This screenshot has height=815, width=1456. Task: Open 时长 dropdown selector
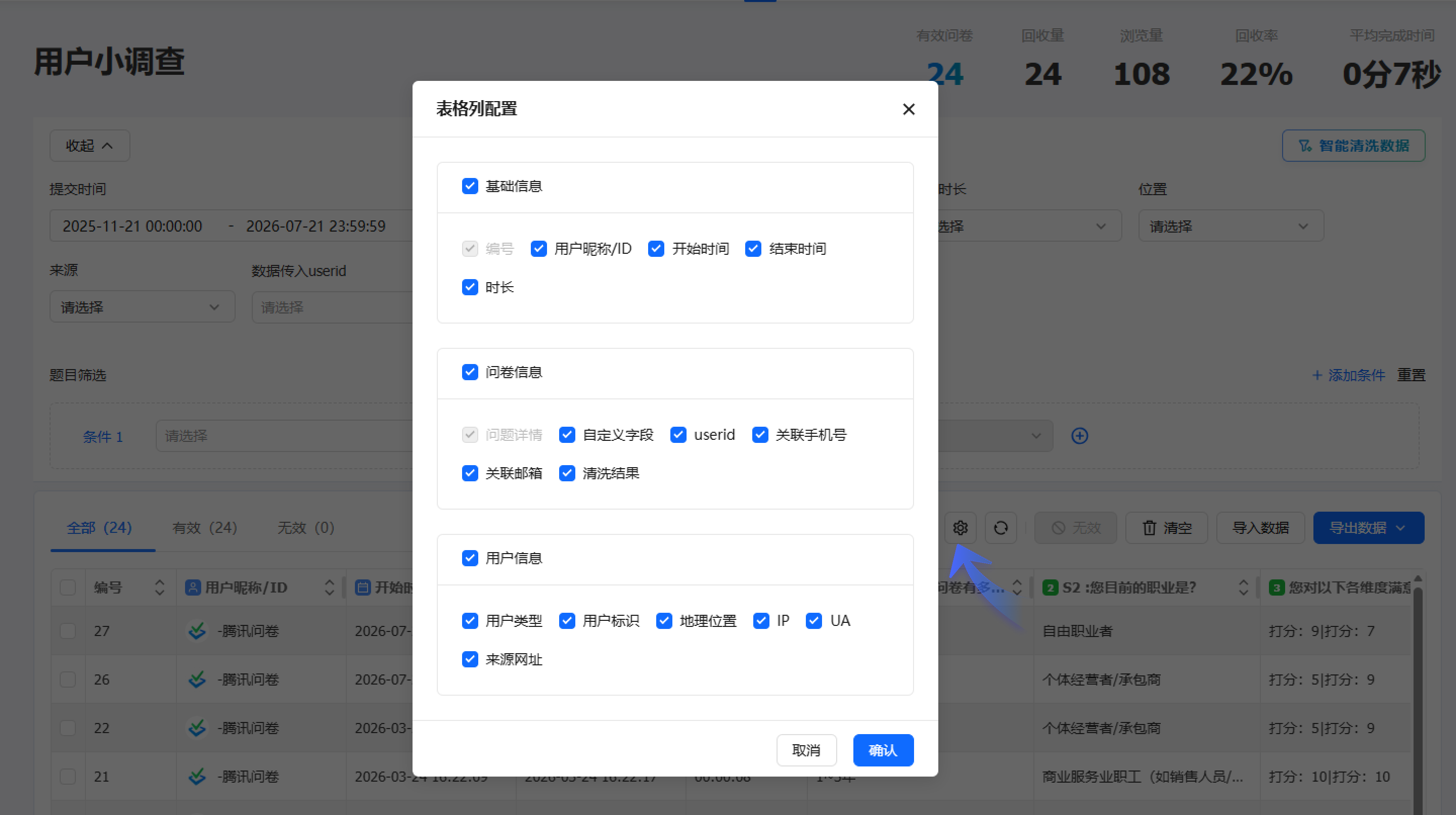(1029, 226)
